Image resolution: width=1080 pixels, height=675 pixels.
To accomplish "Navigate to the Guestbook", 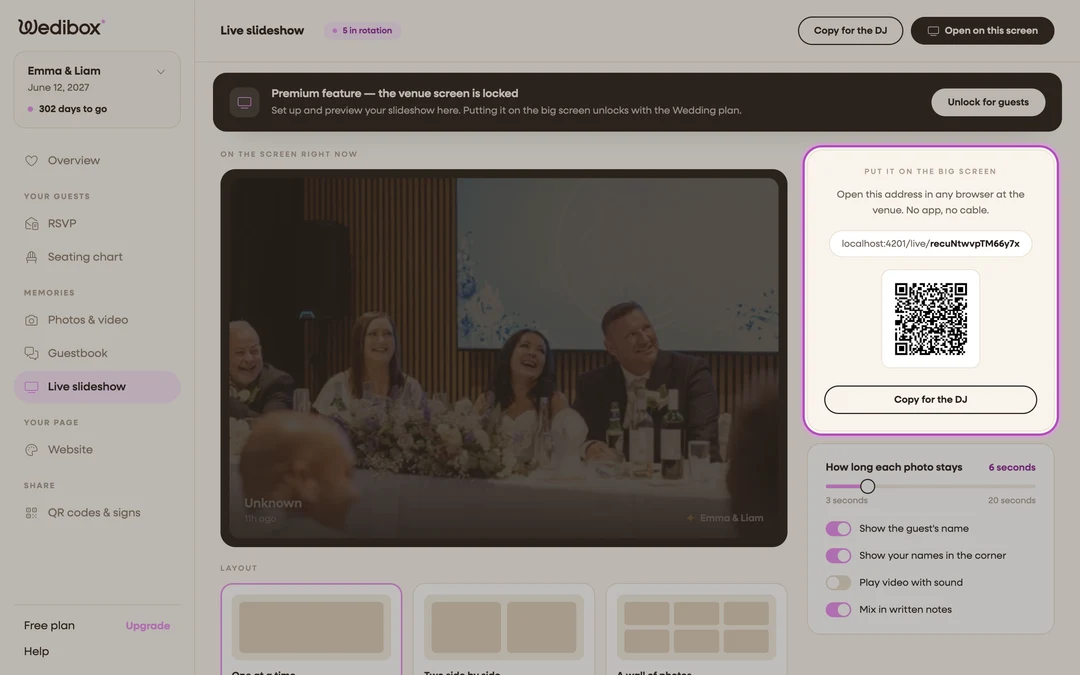I will click(x=97, y=353).
